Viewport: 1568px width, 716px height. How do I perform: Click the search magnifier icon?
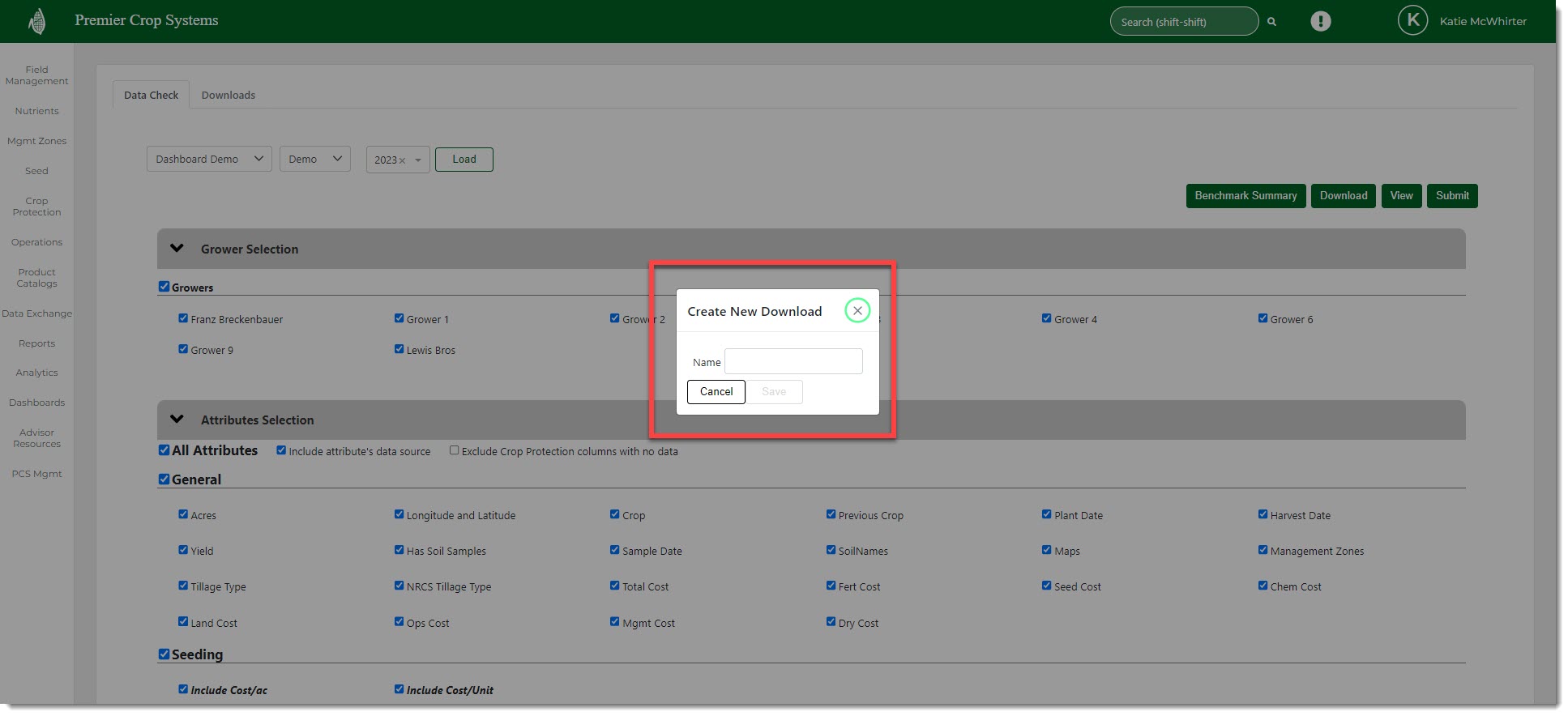point(1271,22)
